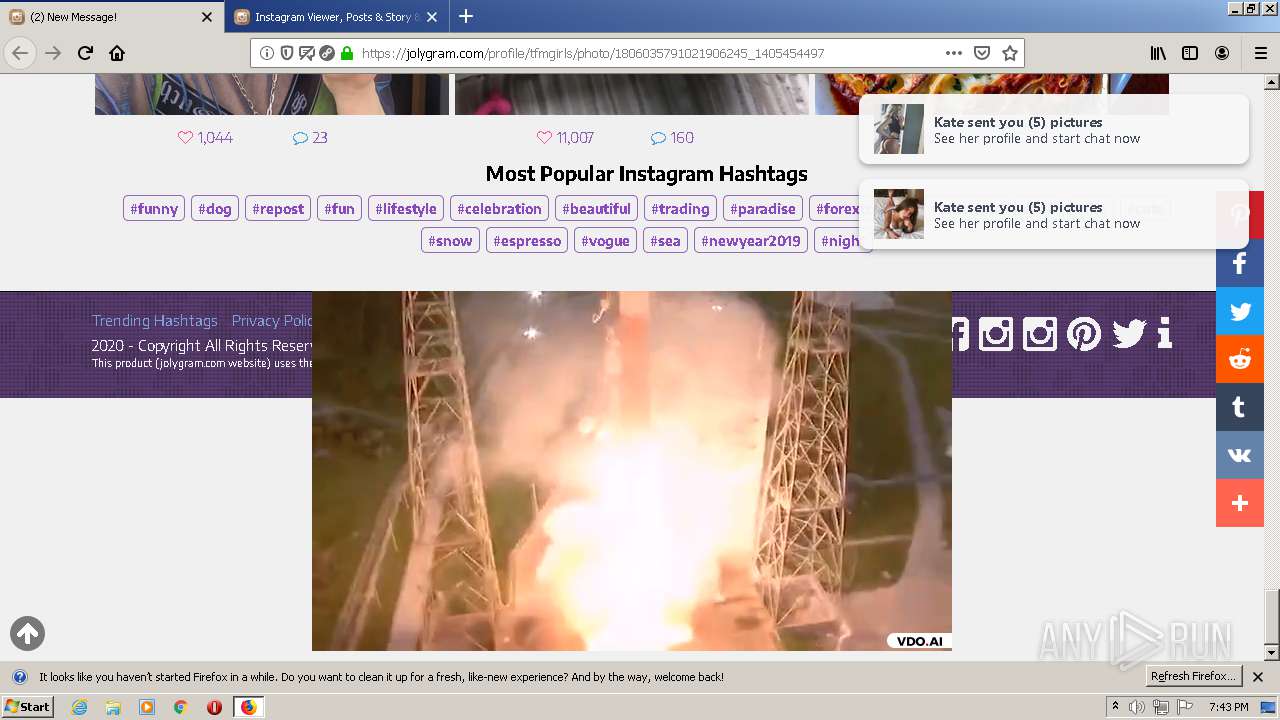Open the #dog hashtag
This screenshot has height=720, width=1280.
pos(215,209)
